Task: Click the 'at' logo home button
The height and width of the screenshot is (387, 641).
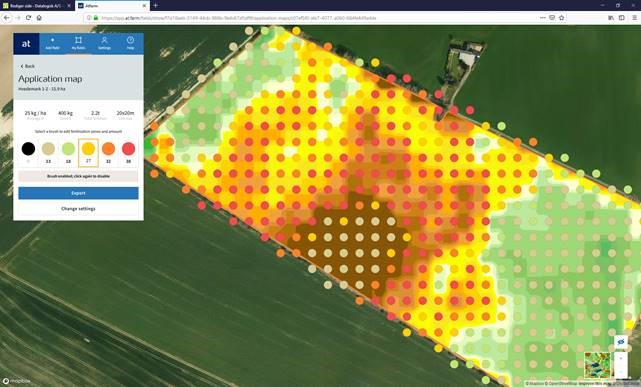Action: (x=26, y=44)
